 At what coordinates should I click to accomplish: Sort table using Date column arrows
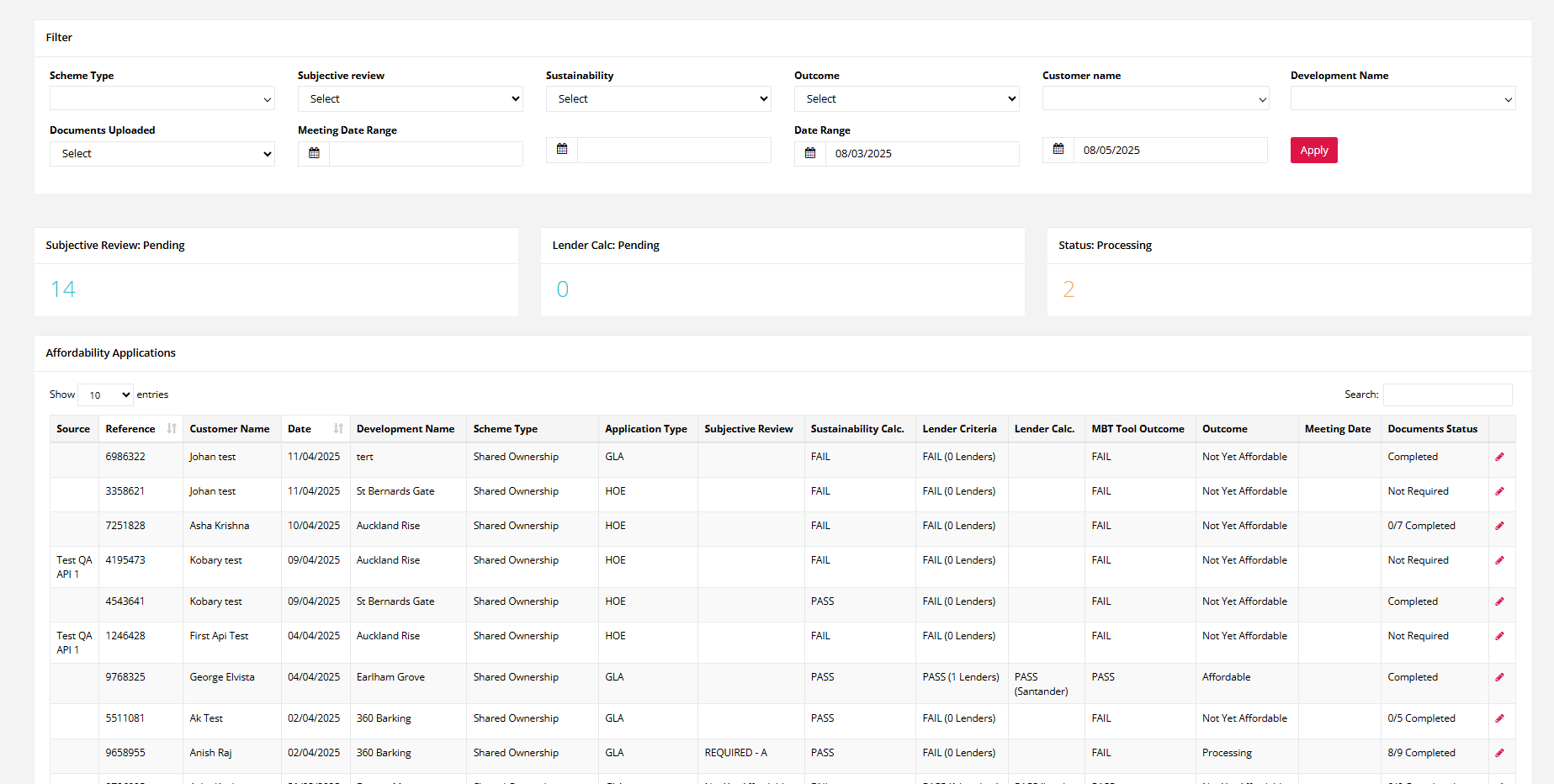tap(338, 428)
